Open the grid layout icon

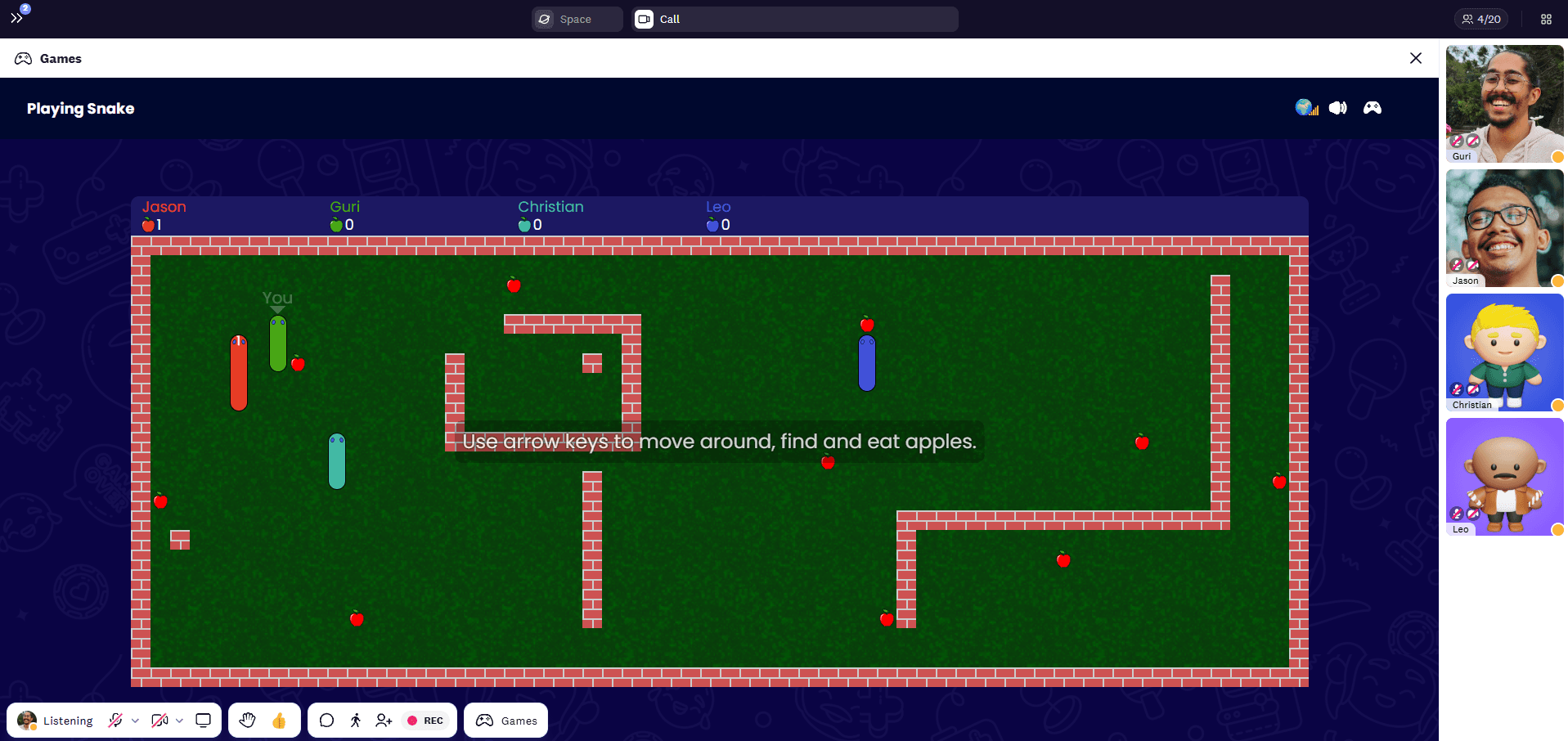[x=1546, y=19]
